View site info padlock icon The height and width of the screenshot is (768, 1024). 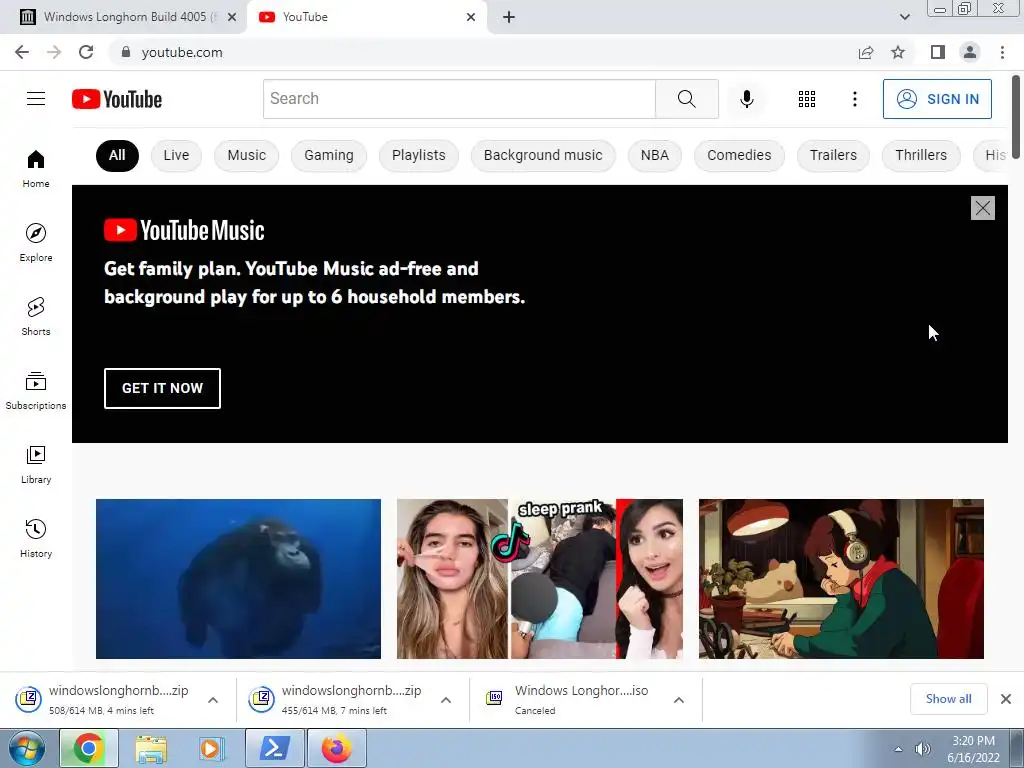126,52
